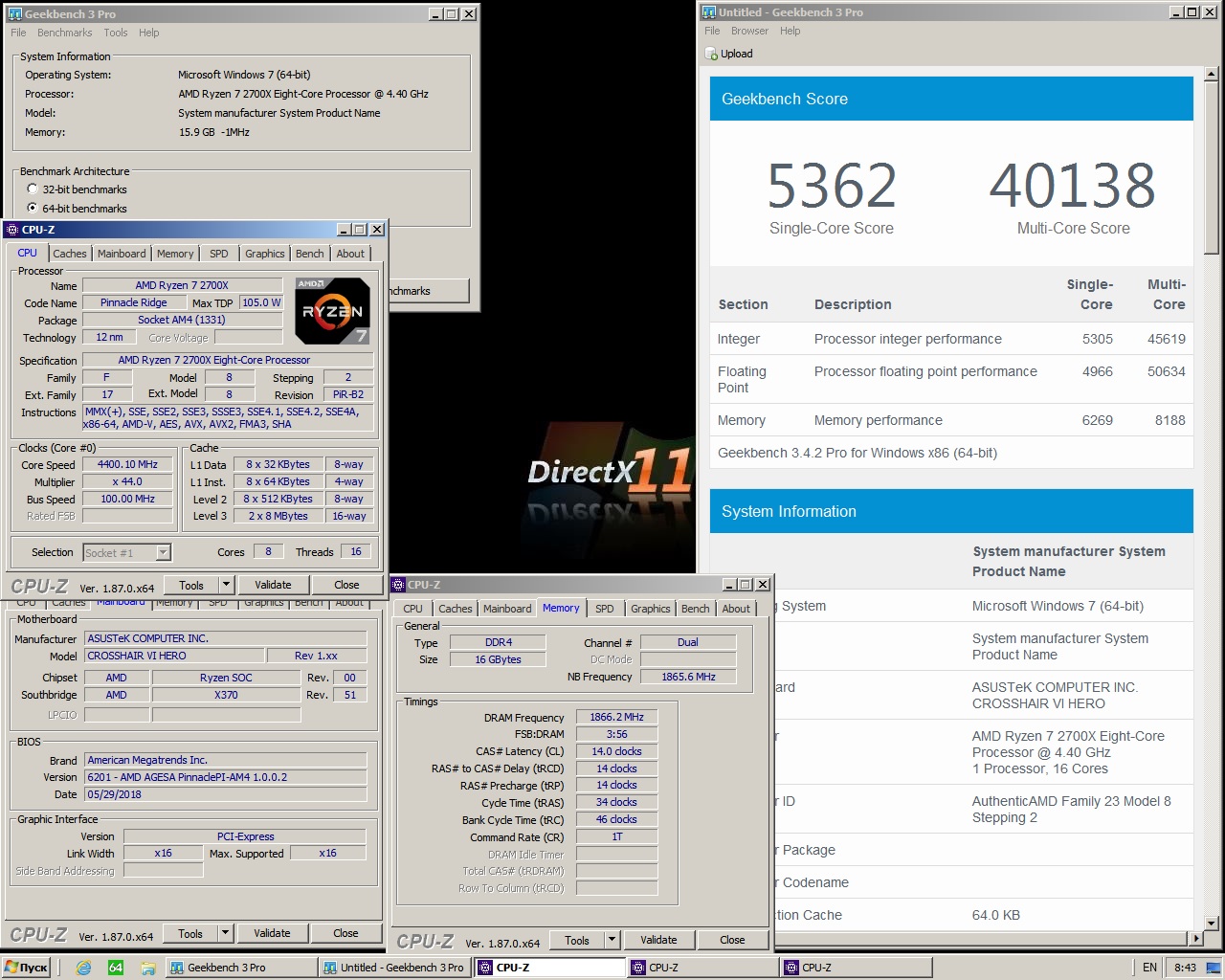Click Close button in Memory CPU-Z window
Image resolution: width=1225 pixels, height=980 pixels.
[x=732, y=940]
